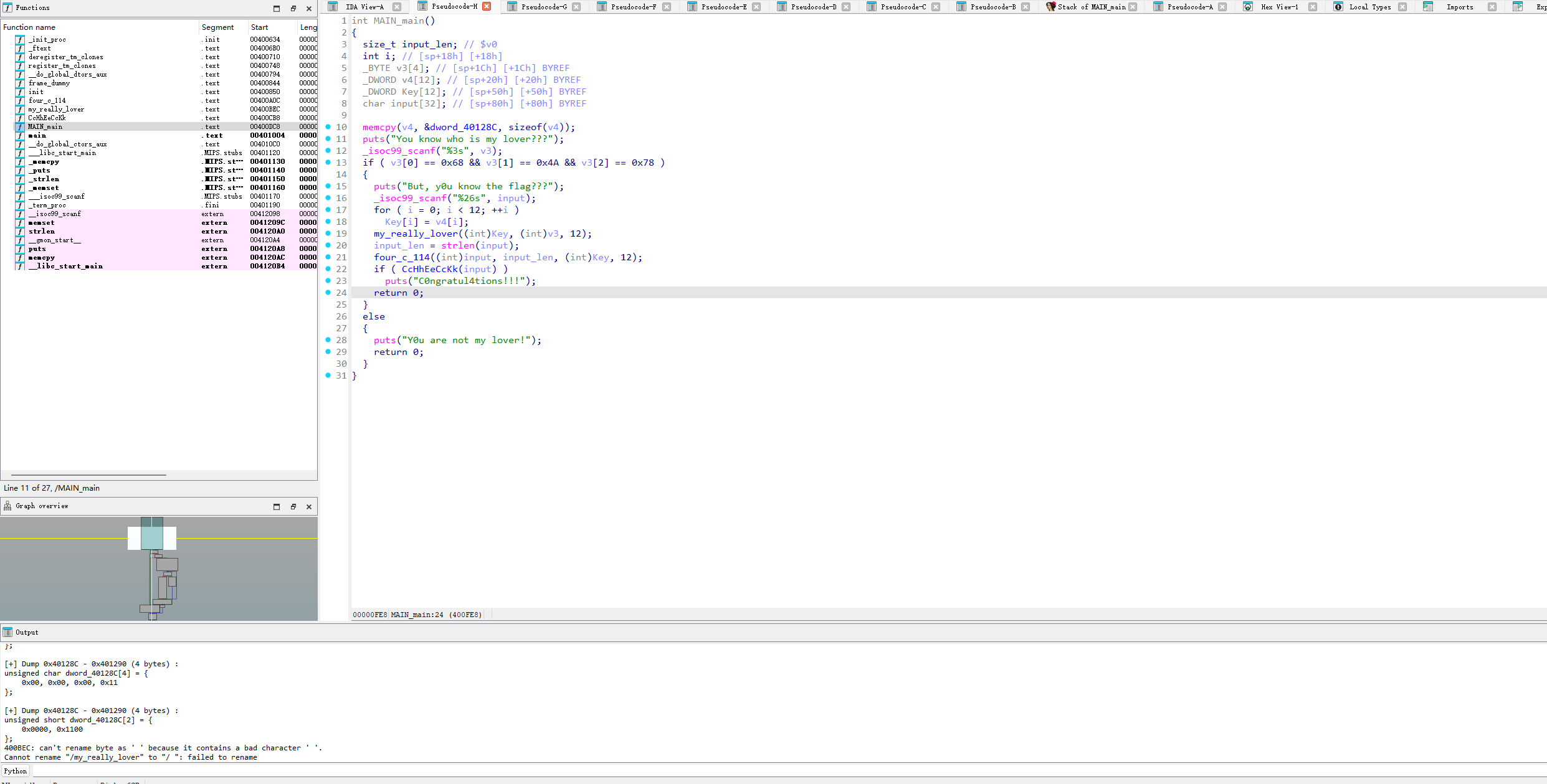Switch to the IDA View-A tab

pos(364,7)
